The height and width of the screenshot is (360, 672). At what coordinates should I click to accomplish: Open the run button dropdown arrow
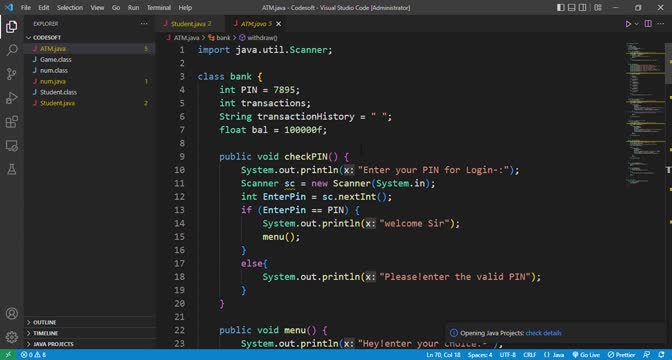coord(636,24)
